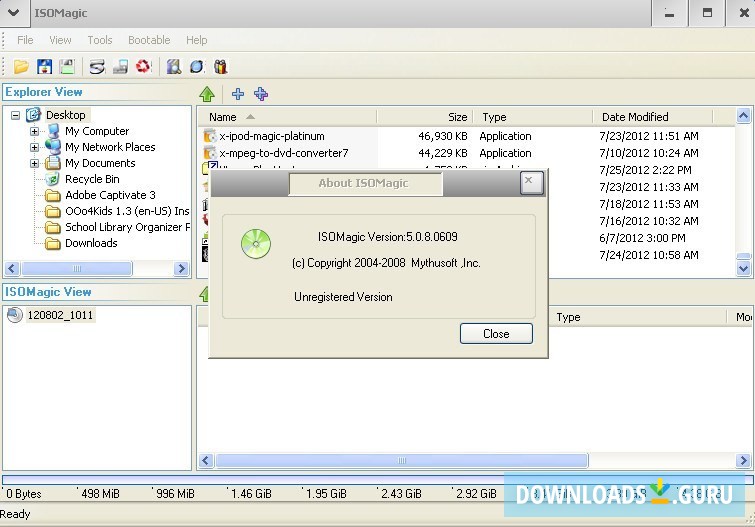Image resolution: width=755 pixels, height=527 pixels.
Task: Click the 7/24/2012 10:58 AM date cell
Action: click(x=649, y=255)
